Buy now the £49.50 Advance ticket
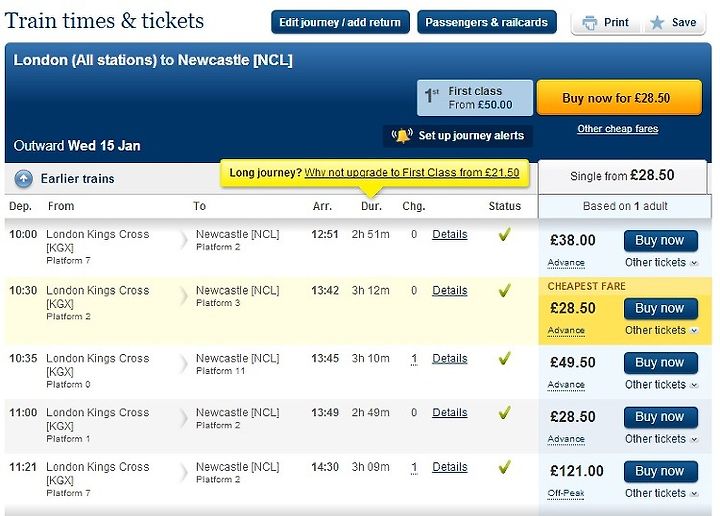Viewport: 720px width, 516px height. 661,363
